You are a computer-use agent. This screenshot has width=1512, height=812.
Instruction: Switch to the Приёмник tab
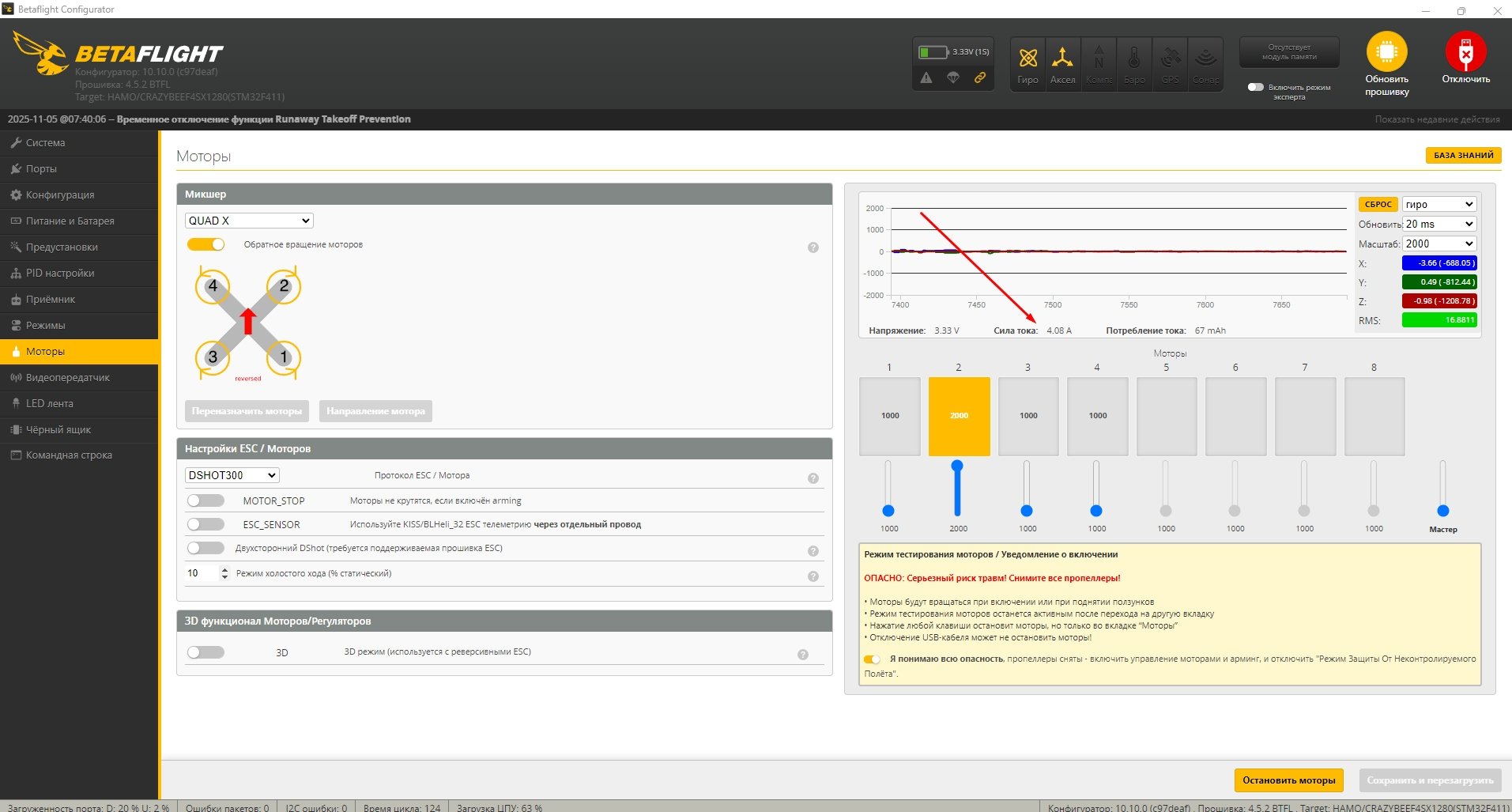(x=51, y=299)
